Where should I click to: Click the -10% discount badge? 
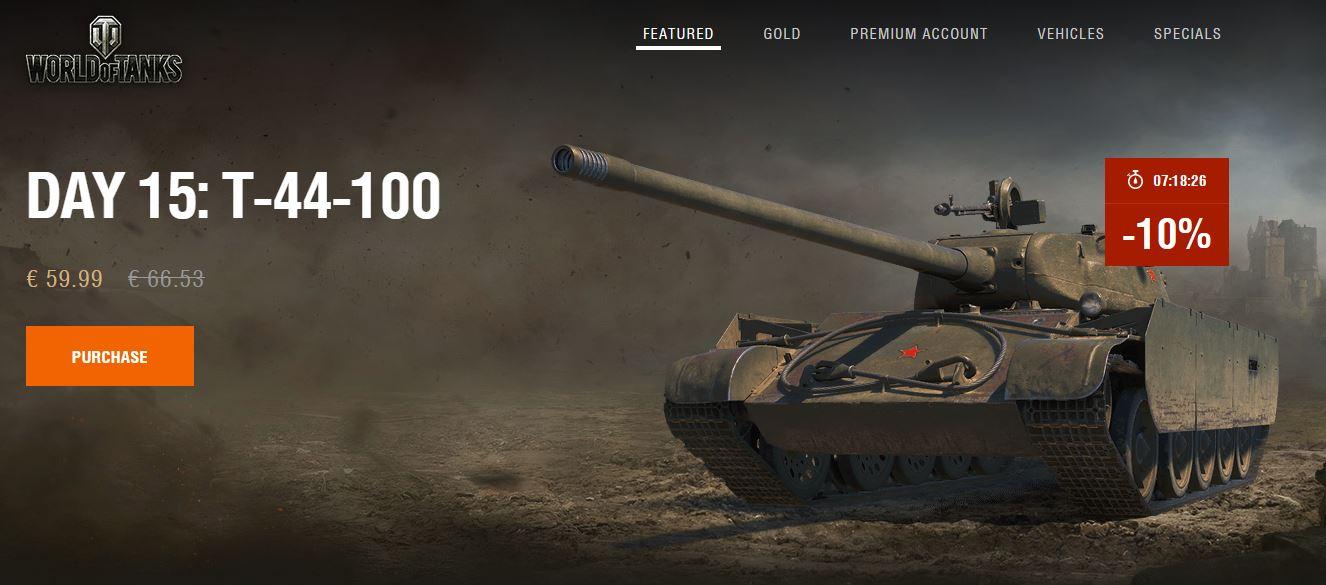(1167, 236)
